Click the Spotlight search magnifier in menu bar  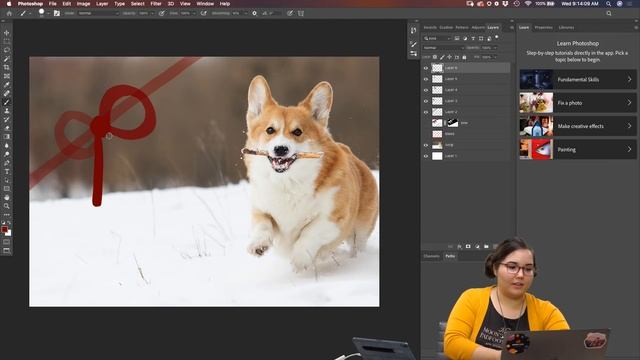pos(608,4)
